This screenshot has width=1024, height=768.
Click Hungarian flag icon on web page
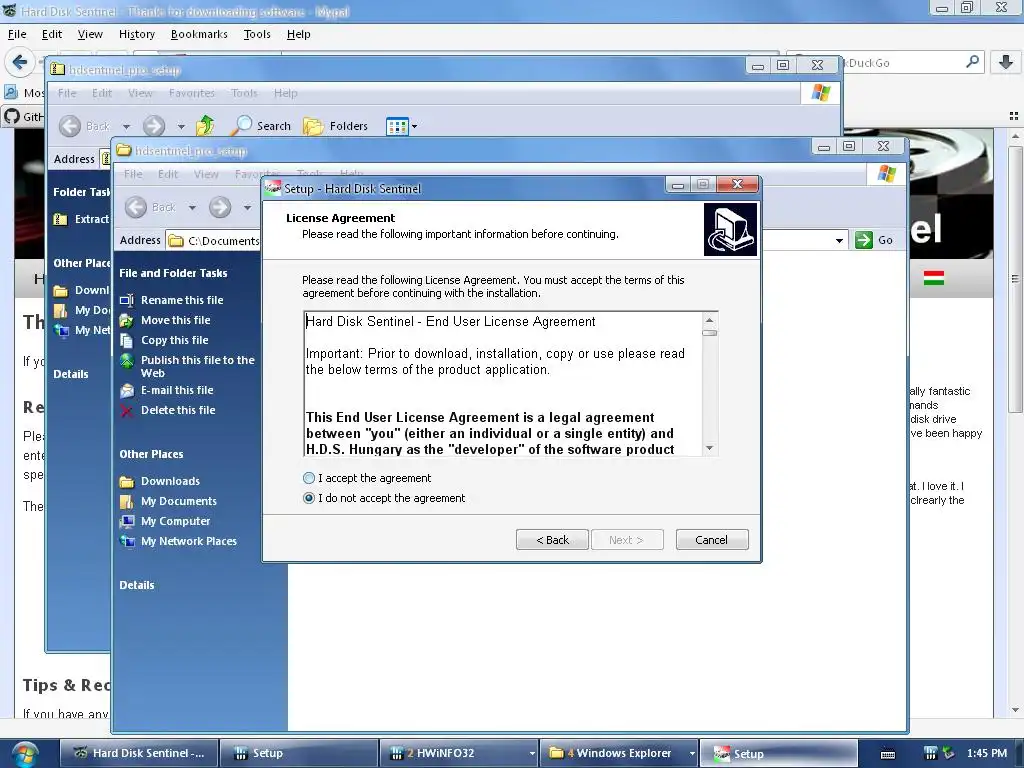(934, 278)
